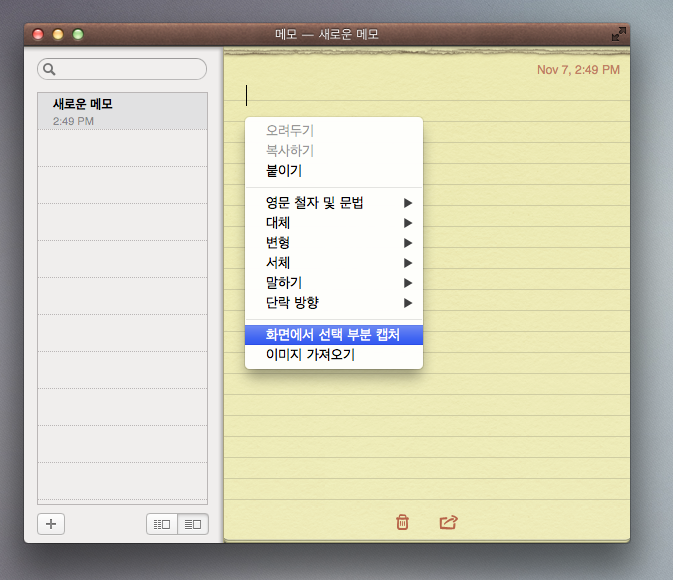Select 화면에서 선택 부분 캡처 menu item
The image size is (673, 580).
(333, 335)
